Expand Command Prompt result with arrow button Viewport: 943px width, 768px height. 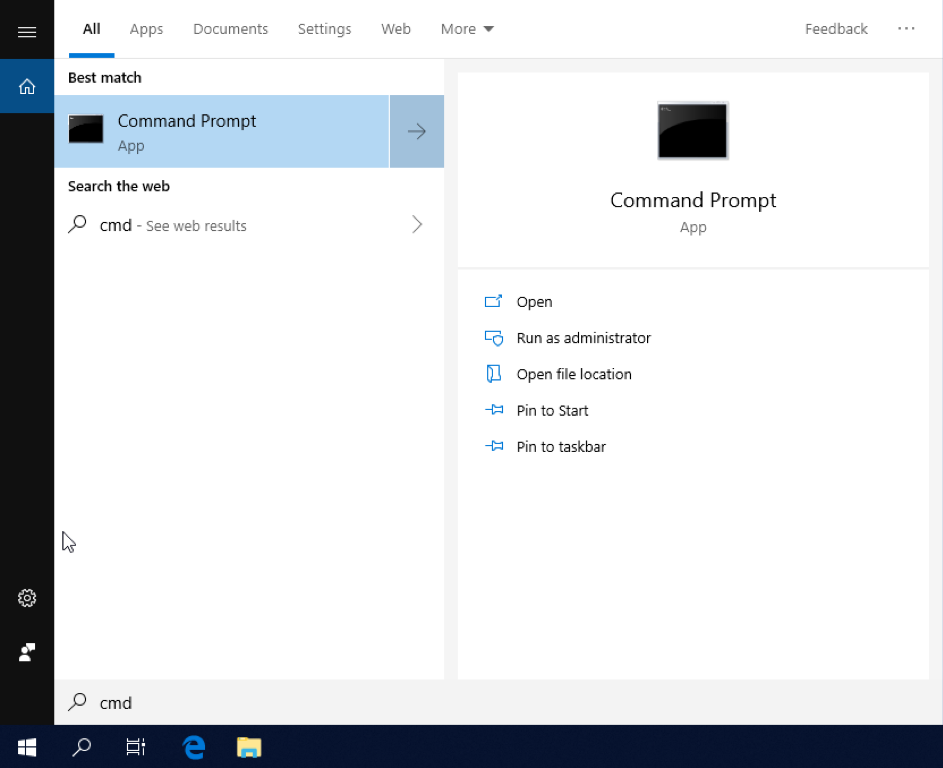416,131
